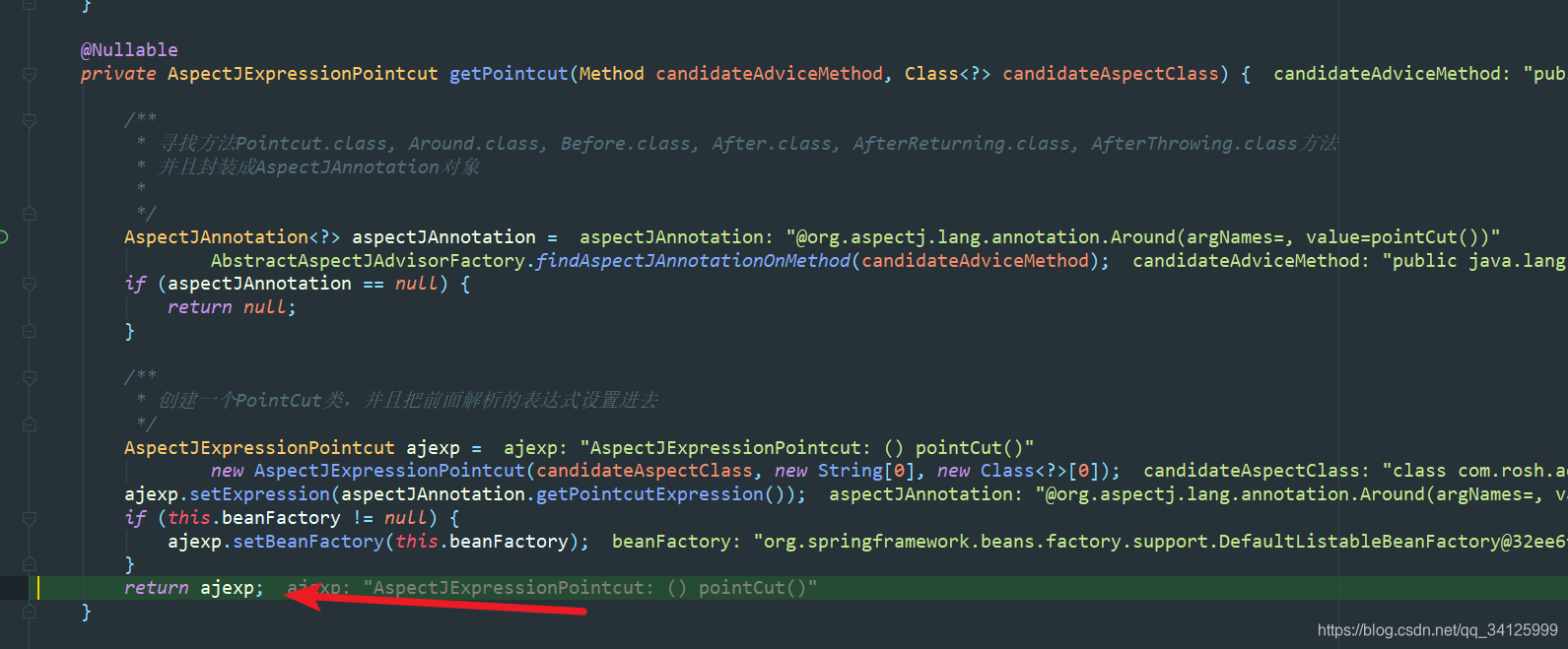Image resolution: width=1568 pixels, height=649 pixels.
Task: Click the return ajexp; statement
Action: [194, 588]
